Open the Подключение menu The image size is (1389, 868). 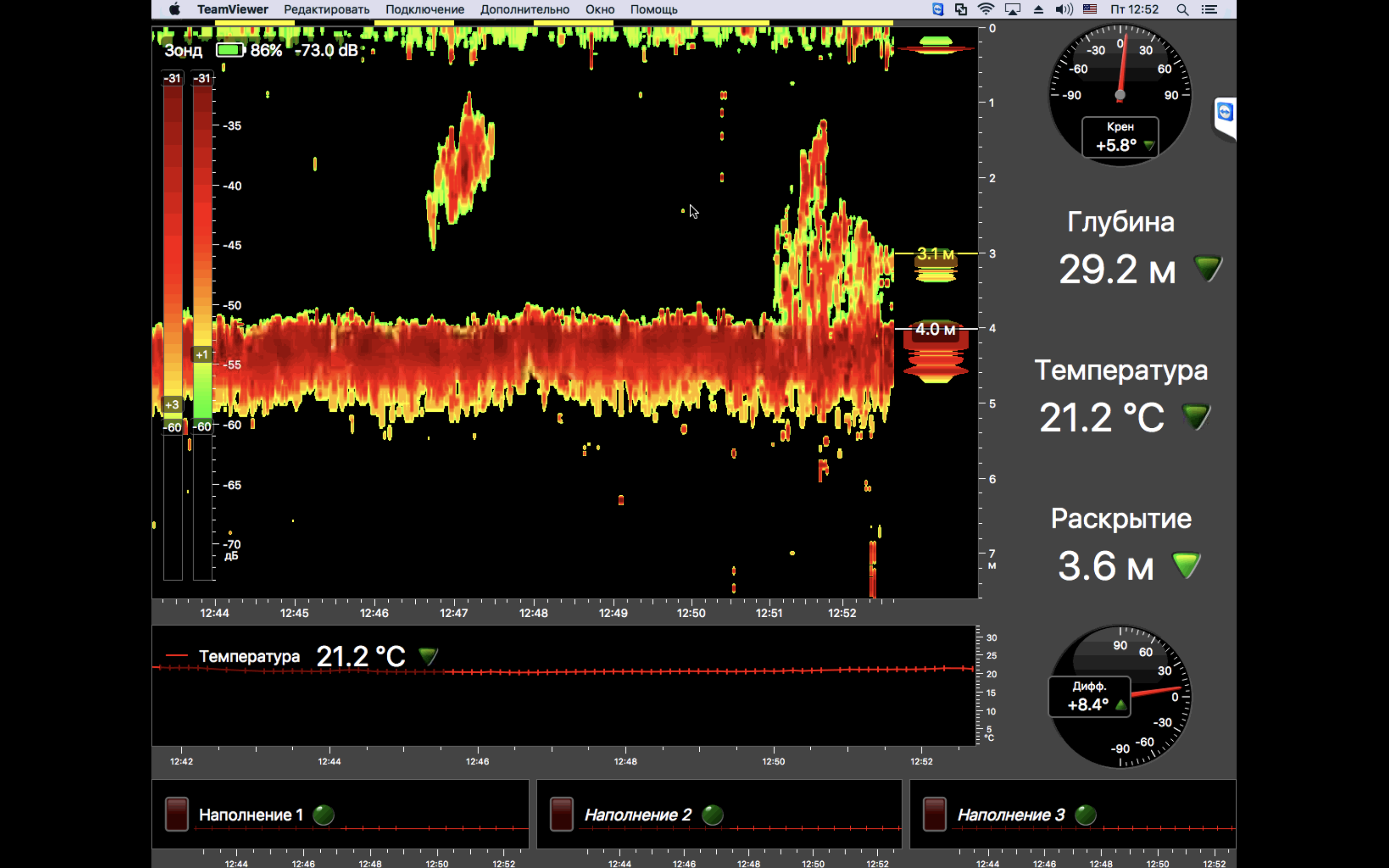pyautogui.click(x=425, y=9)
